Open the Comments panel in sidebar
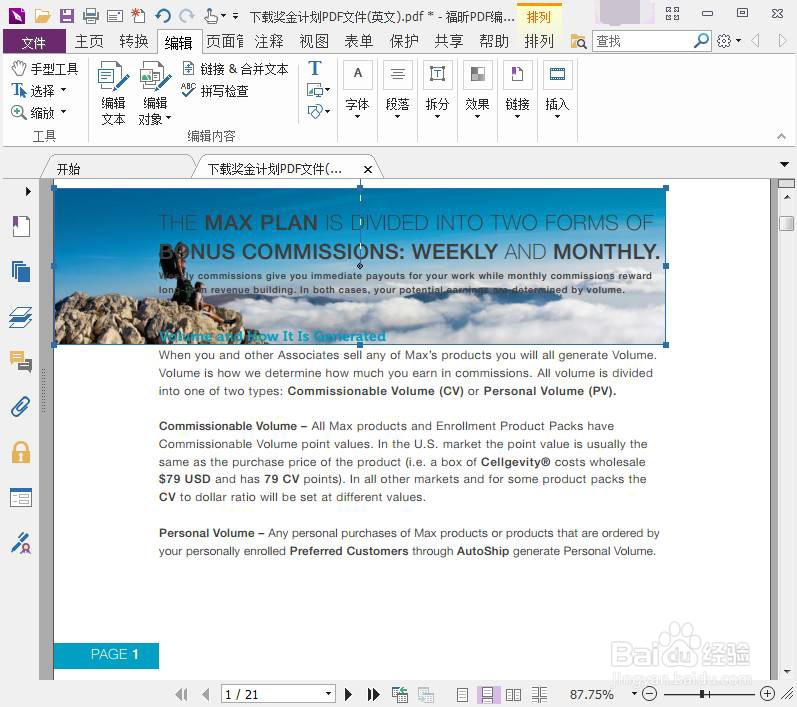 pos(21,361)
